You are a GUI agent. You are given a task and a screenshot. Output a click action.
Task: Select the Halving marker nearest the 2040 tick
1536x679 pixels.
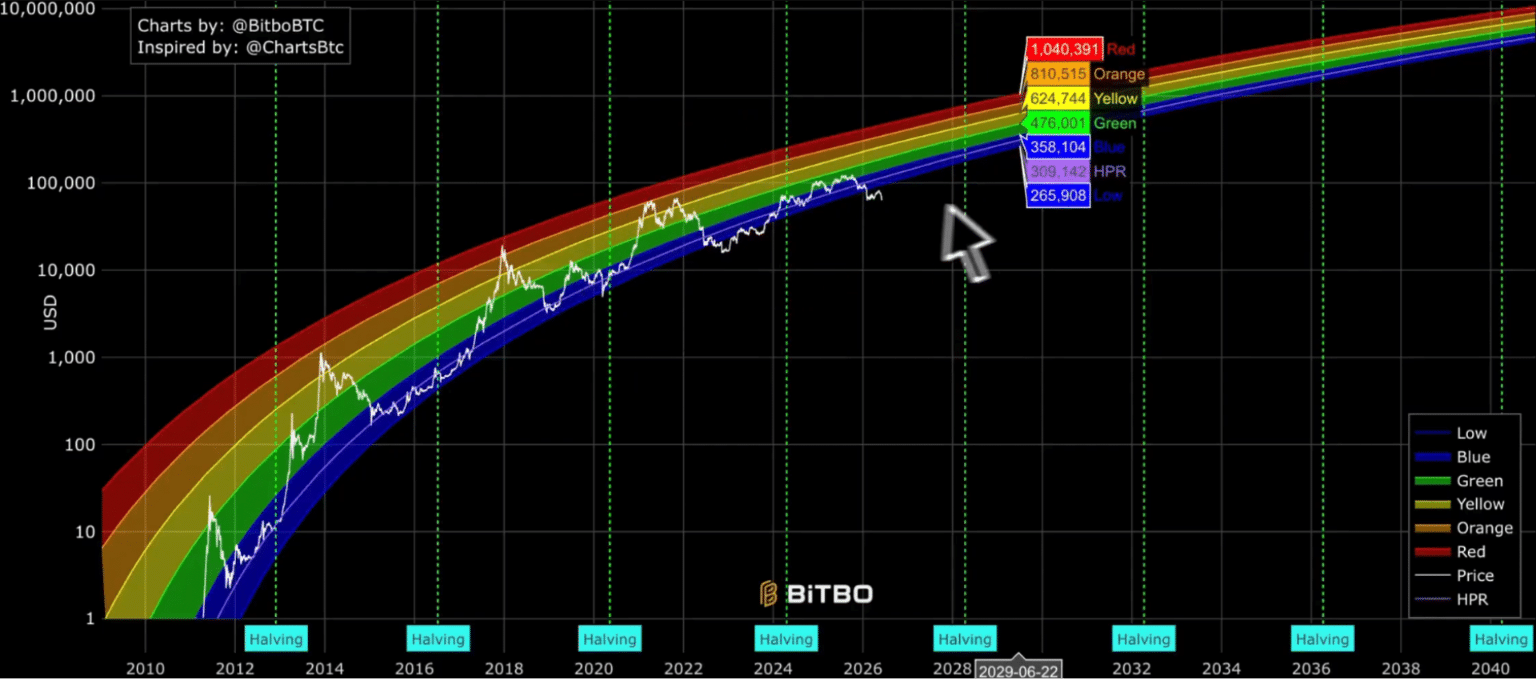1501,639
